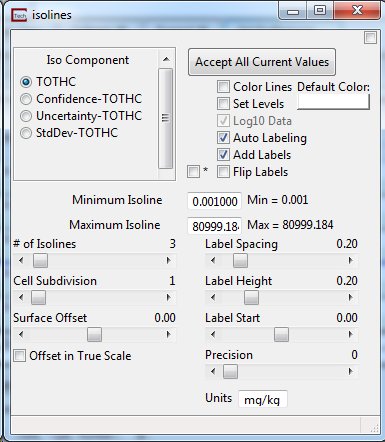The image size is (385, 442).
Task: Click the # of Isolines slider thumb
Action: [x=40, y=261]
